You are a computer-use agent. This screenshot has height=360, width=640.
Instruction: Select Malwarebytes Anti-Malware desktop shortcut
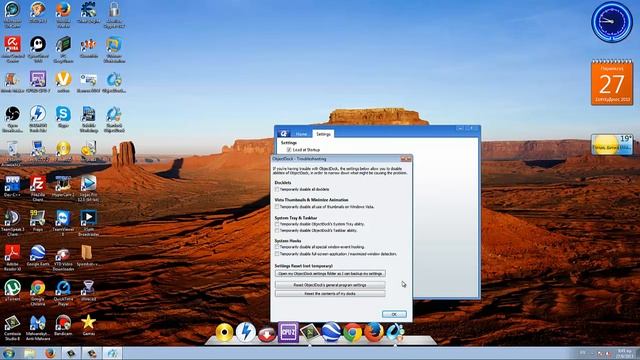[38, 327]
